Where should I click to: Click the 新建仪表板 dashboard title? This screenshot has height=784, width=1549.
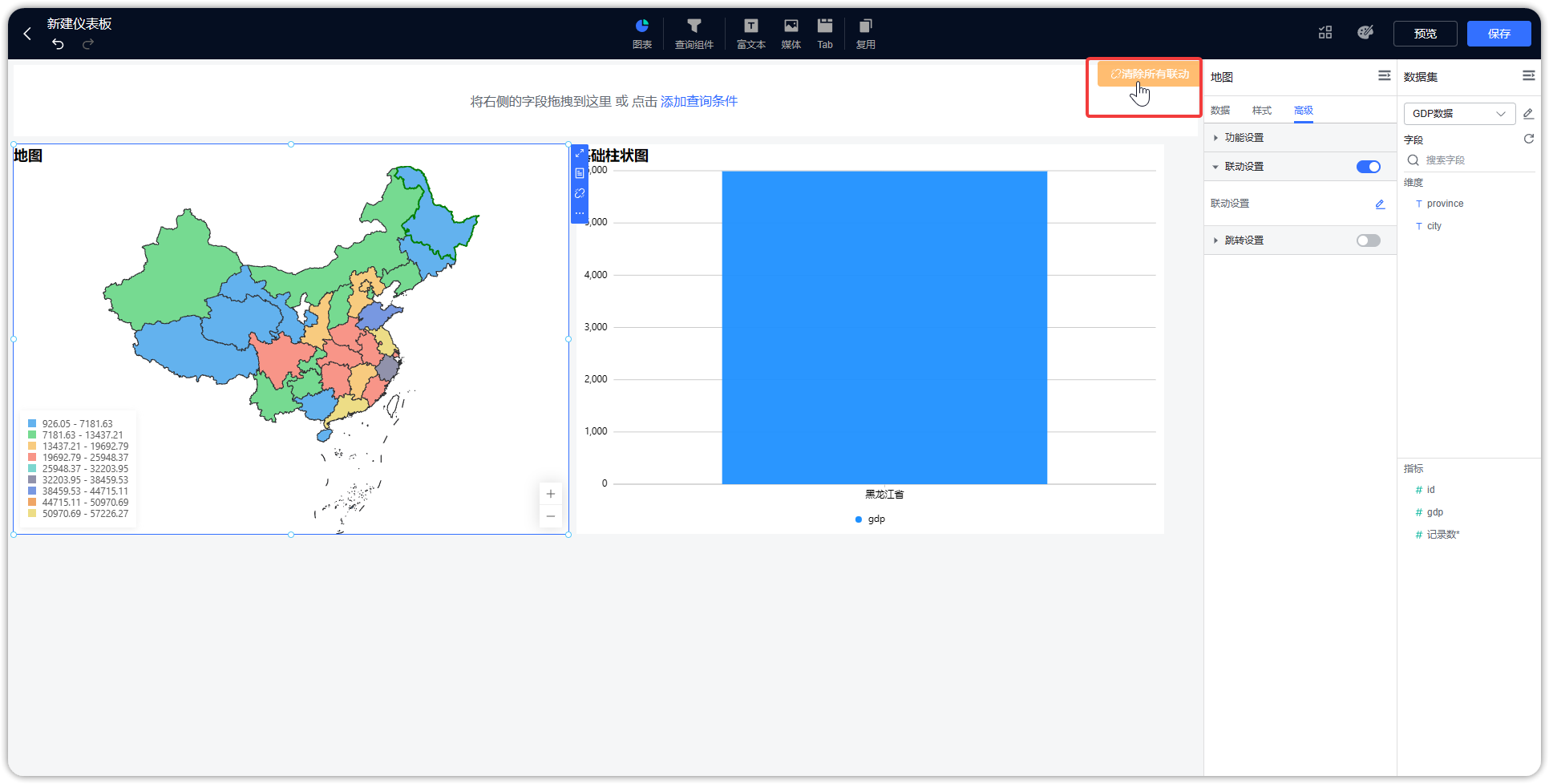[79, 24]
